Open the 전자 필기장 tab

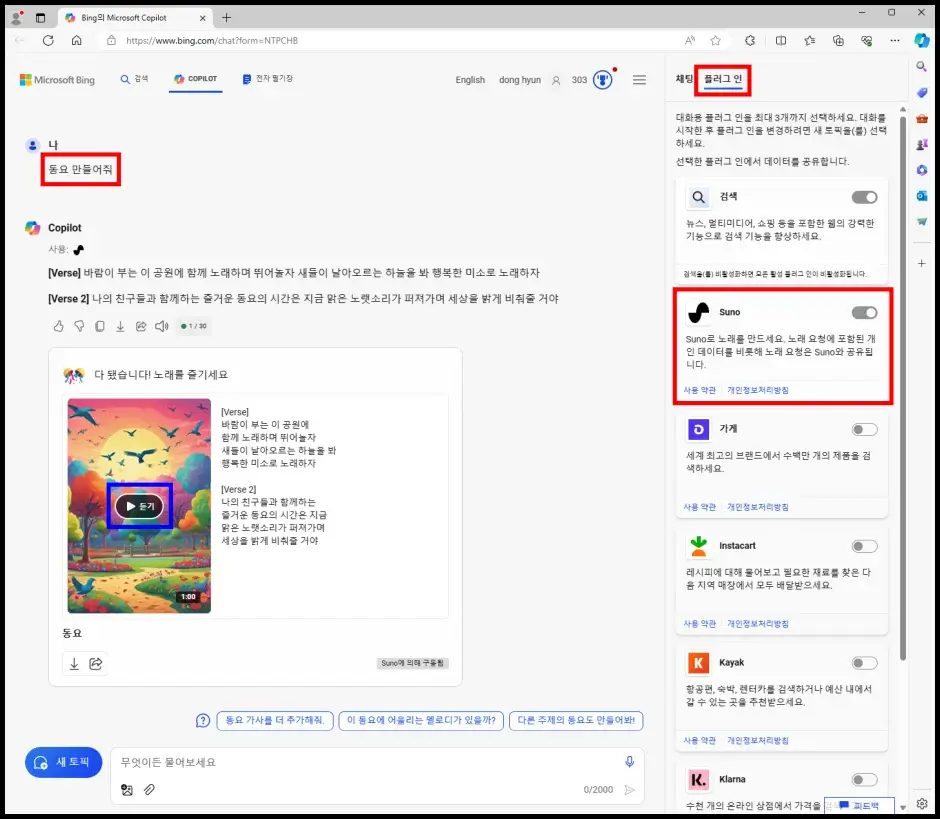[267, 79]
